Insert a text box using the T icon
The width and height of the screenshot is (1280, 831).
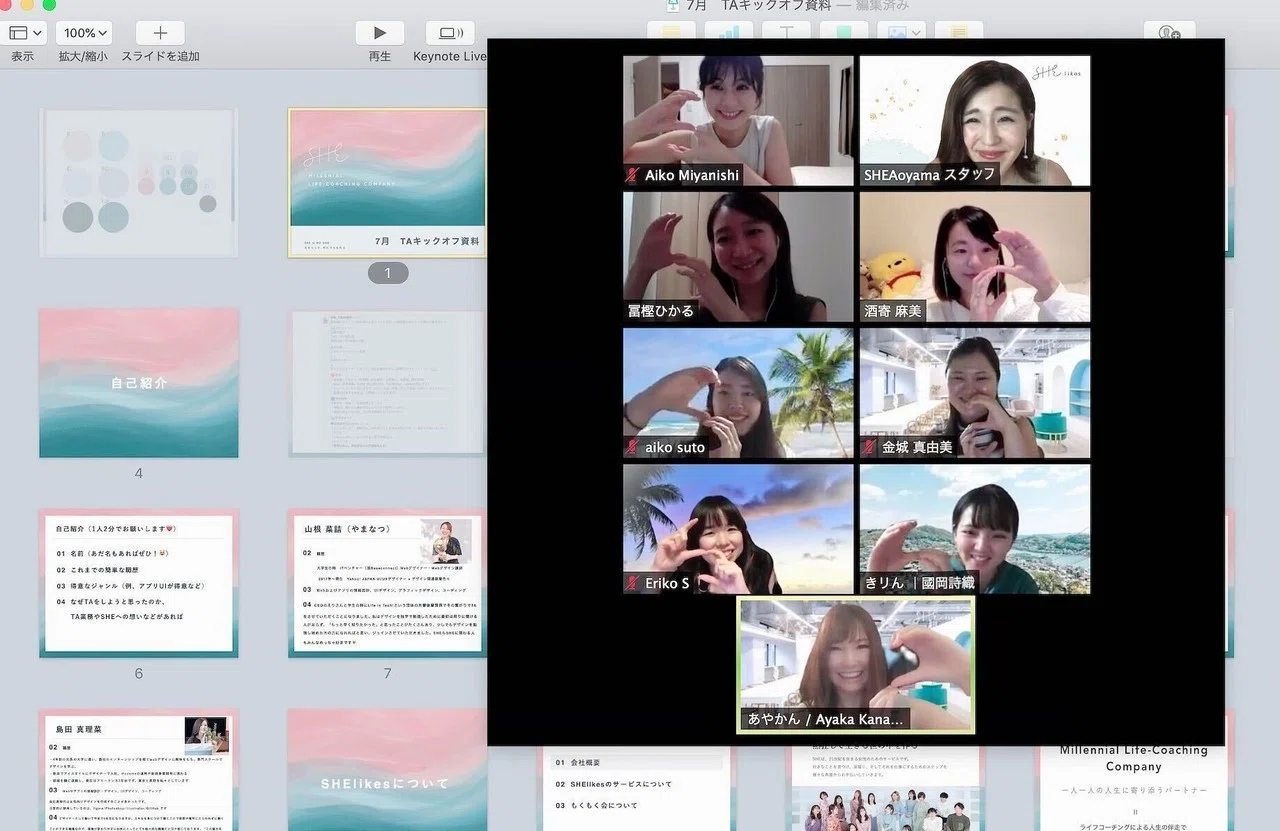[x=788, y=32]
